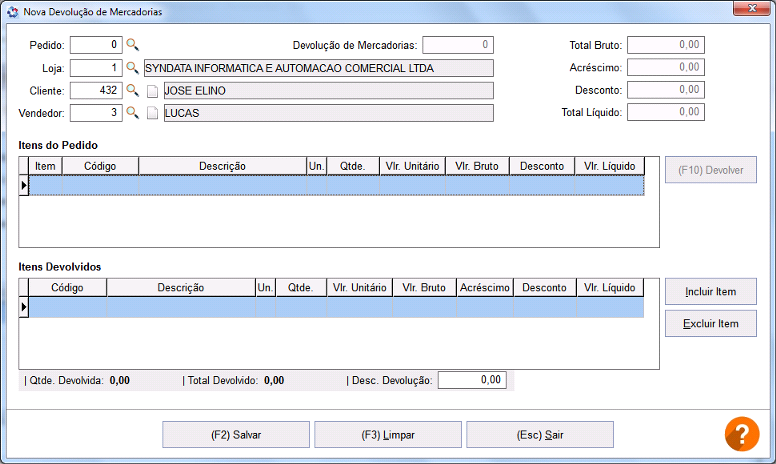Click the Desconto total field
Viewport: 776px width, 464px height.
[x=666, y=90]
